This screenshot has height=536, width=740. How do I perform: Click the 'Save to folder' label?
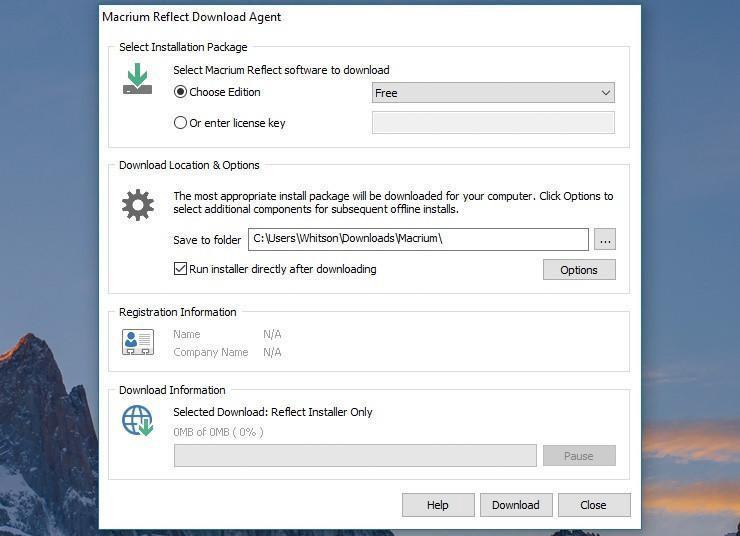207,240
